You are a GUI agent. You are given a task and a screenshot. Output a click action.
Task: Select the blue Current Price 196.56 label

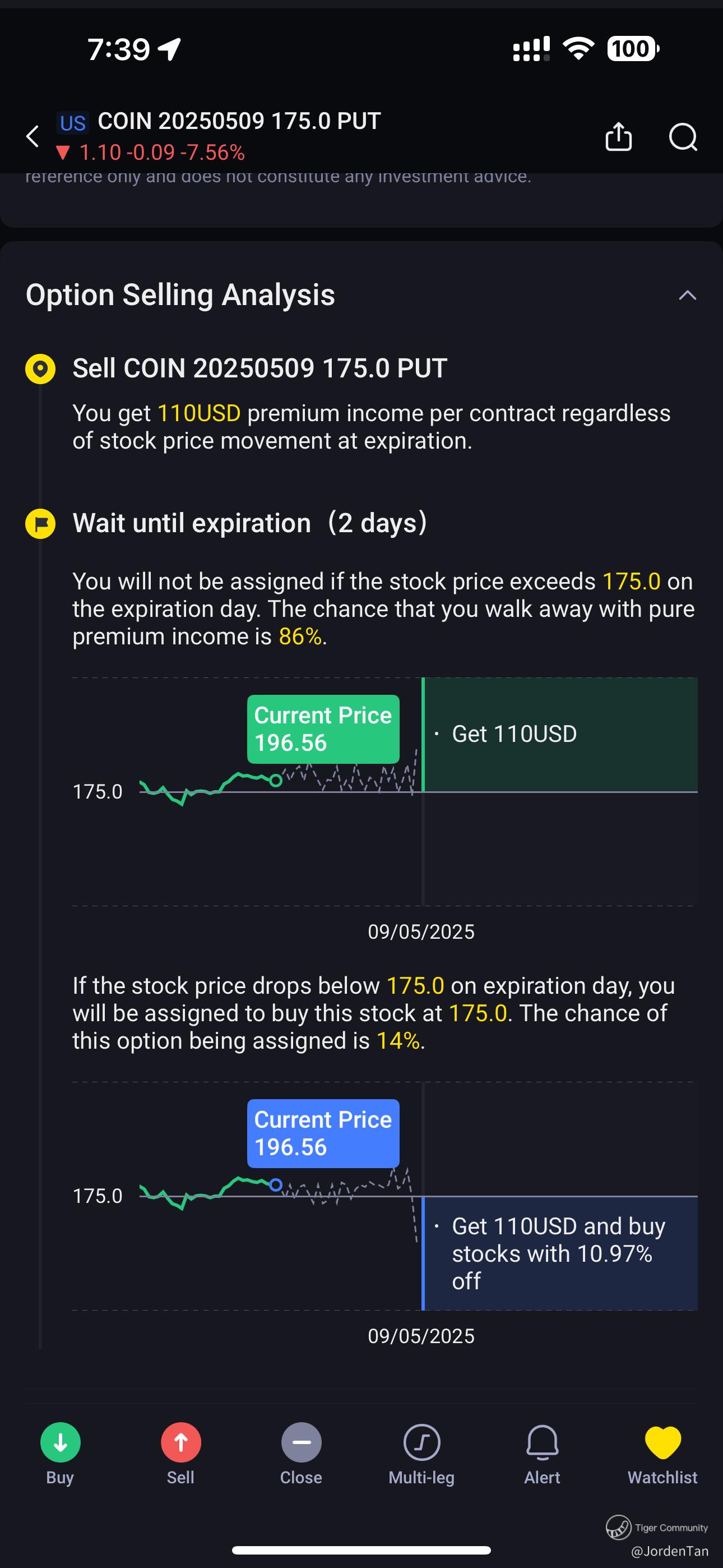point(323,1133)
